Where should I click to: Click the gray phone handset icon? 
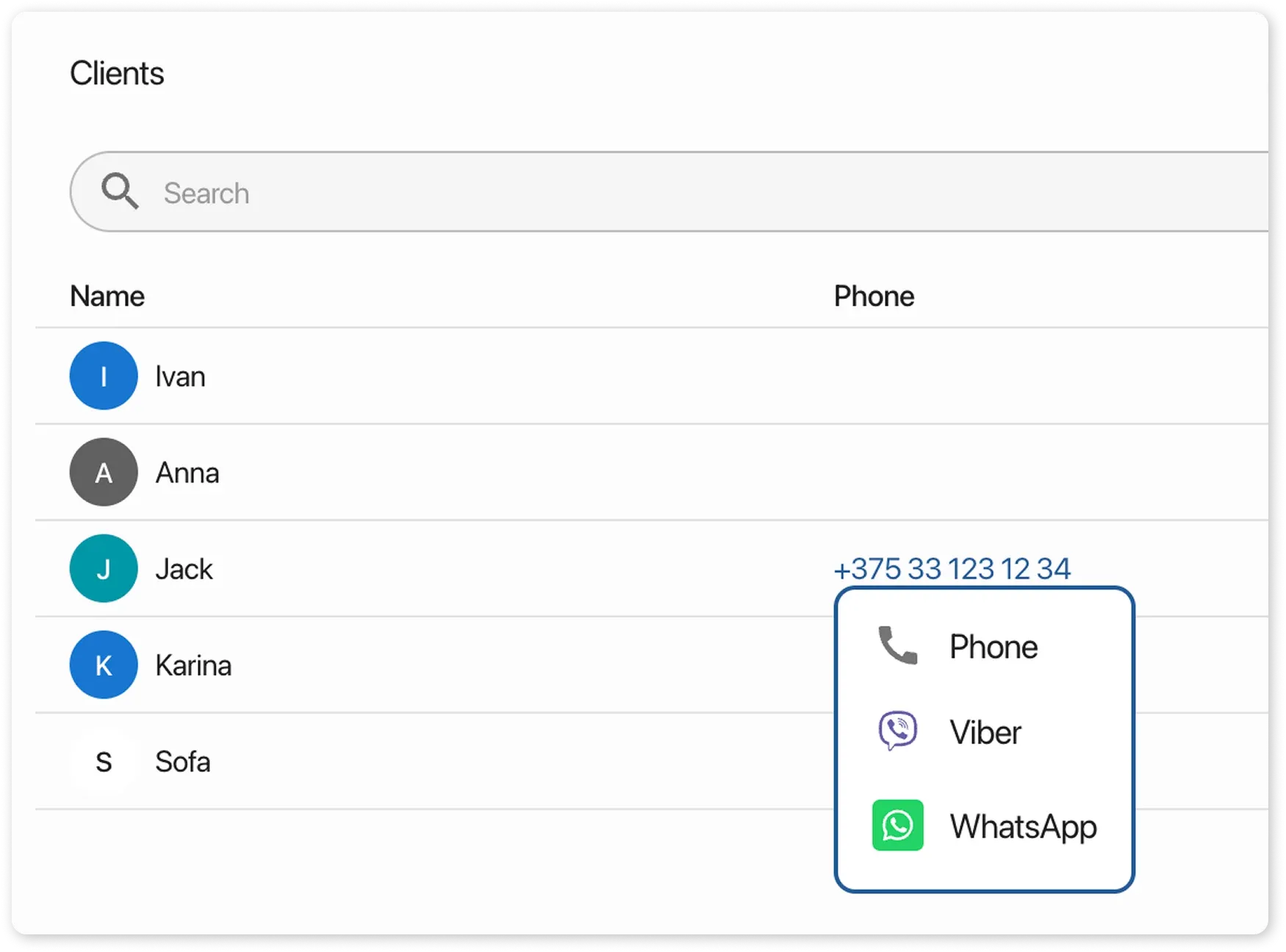pyautogui.click(x=897, y=646)
